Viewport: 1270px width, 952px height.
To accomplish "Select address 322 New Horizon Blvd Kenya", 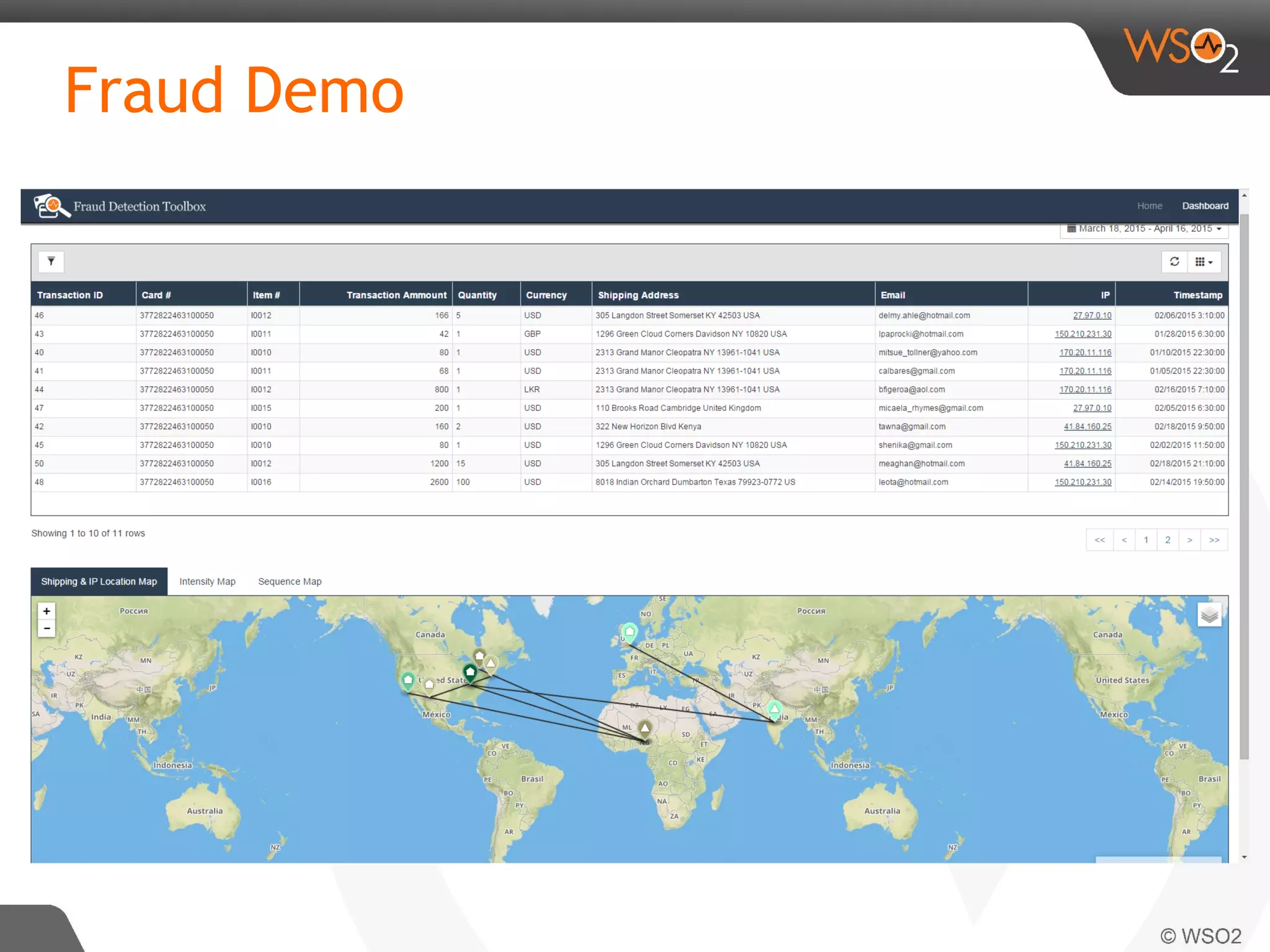I will click(648, 426).
